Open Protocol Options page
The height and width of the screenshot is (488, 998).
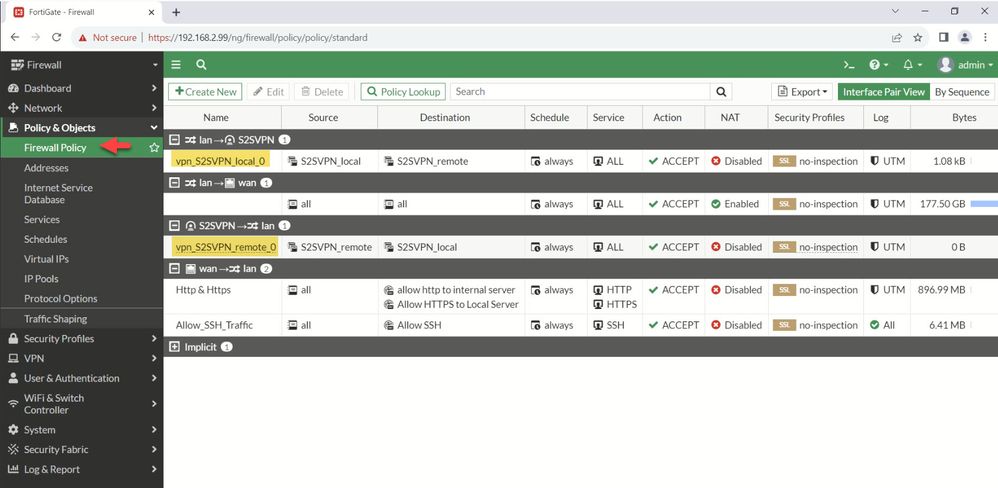pos(60,298)
